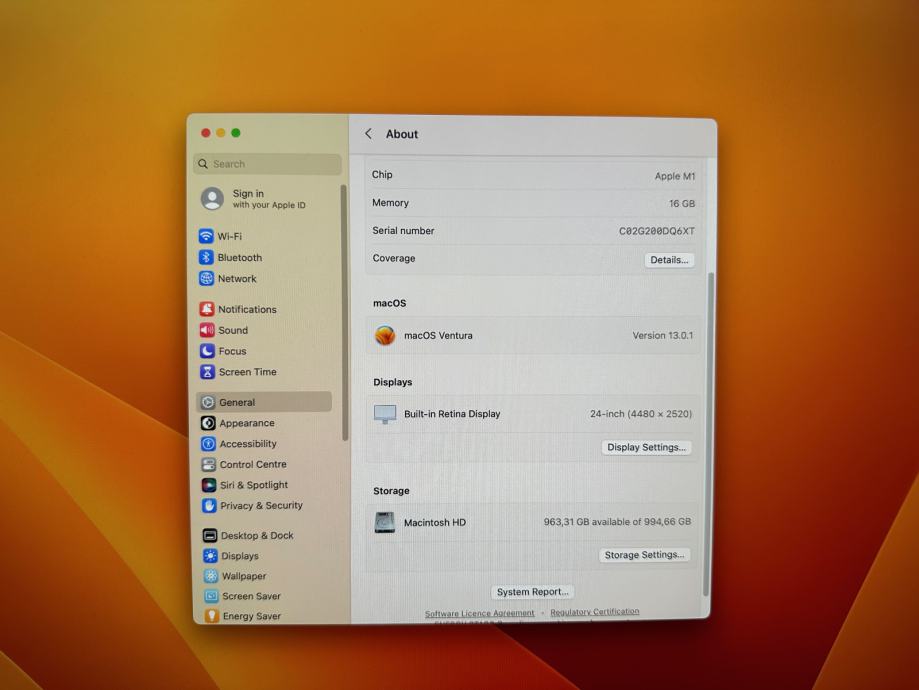Click the Version 13.0.1 text

click(x=662, y=335)
